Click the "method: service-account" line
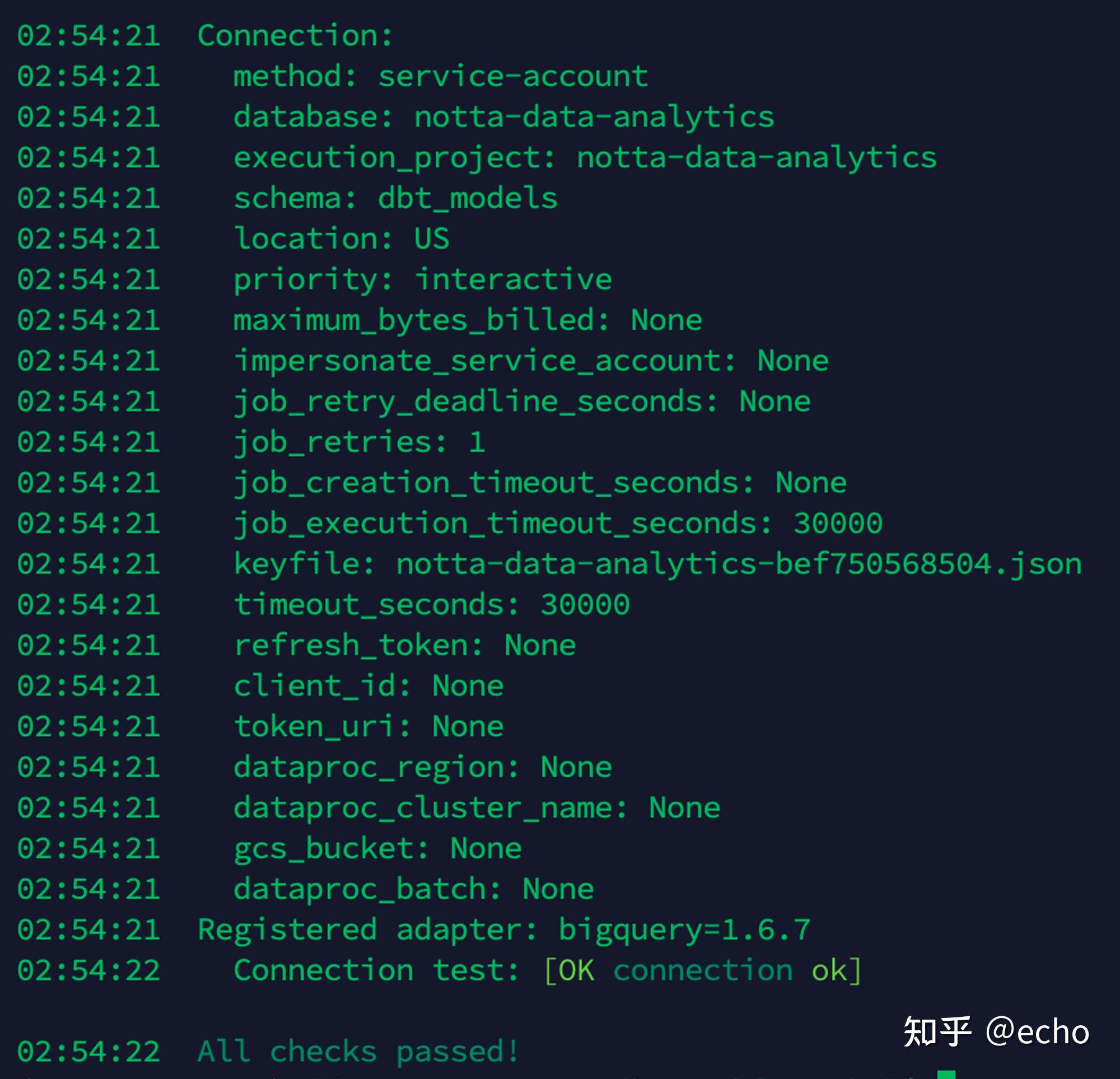This screenshot has width=1120, height=1079. (x=441, y=77)
